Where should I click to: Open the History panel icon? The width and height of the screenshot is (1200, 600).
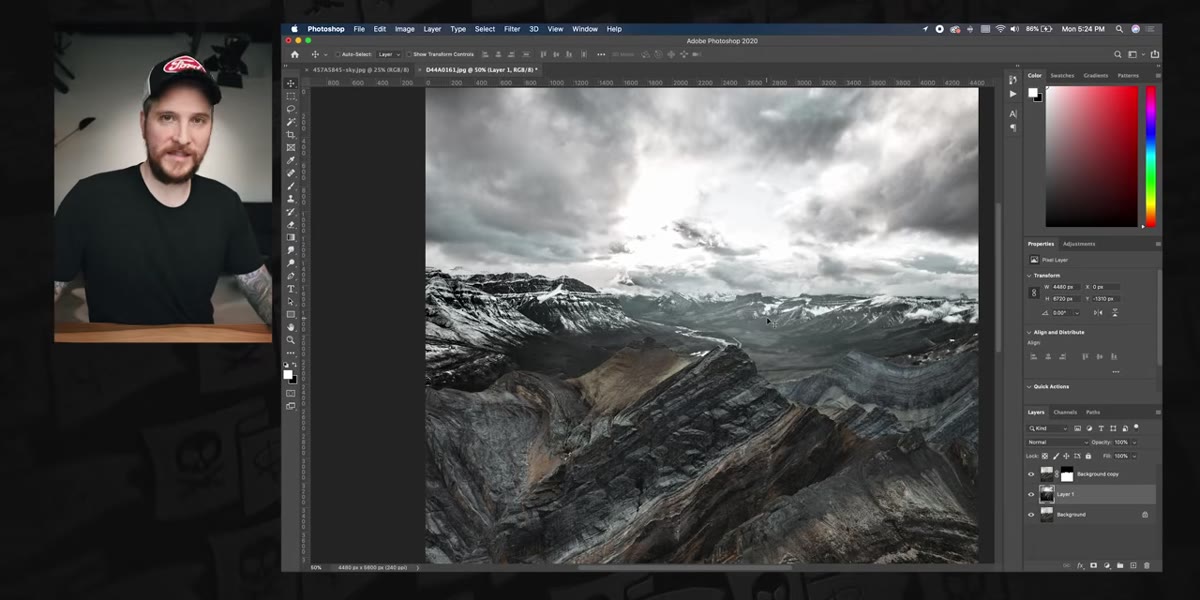(1013, 80)
